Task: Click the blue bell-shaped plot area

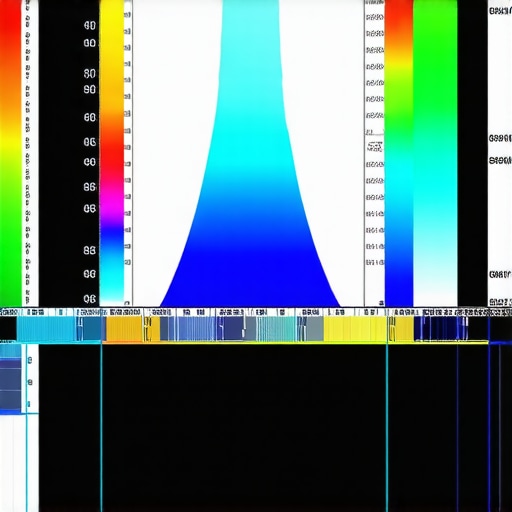Action: coord(250,153)
